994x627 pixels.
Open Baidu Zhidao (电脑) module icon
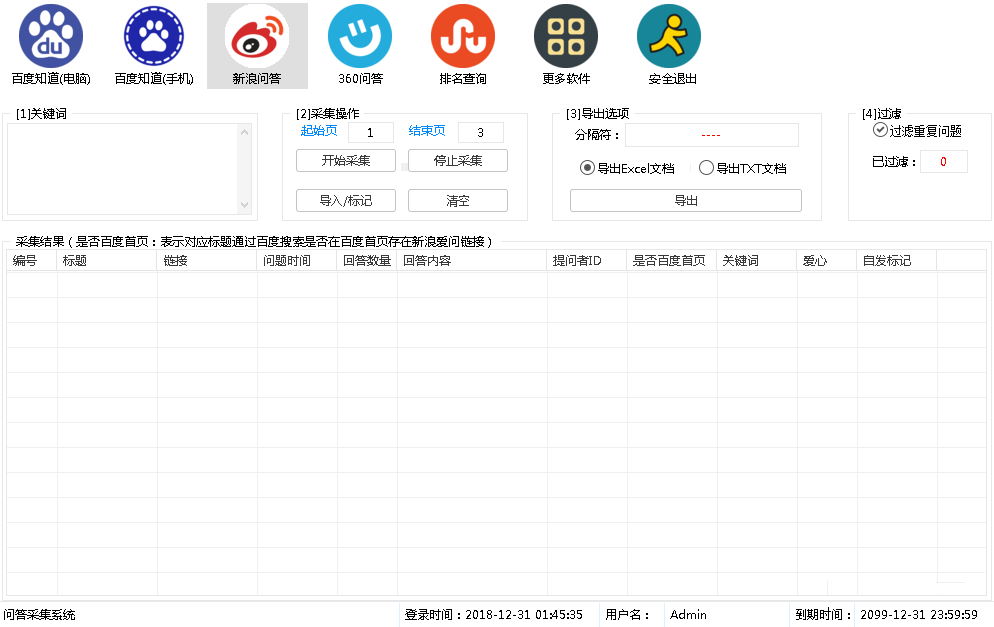51,36
